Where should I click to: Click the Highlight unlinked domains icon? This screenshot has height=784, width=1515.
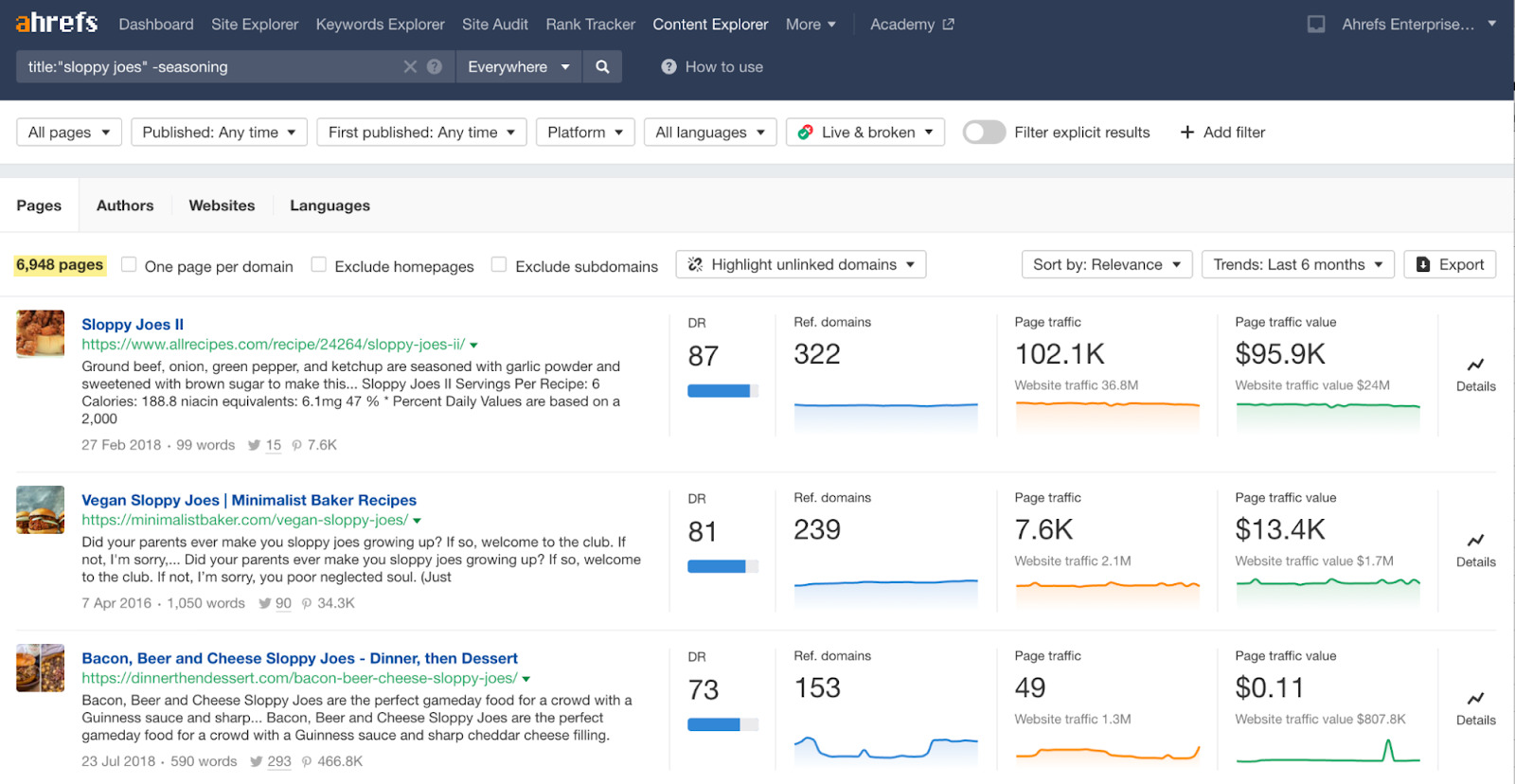pos(695,264)
